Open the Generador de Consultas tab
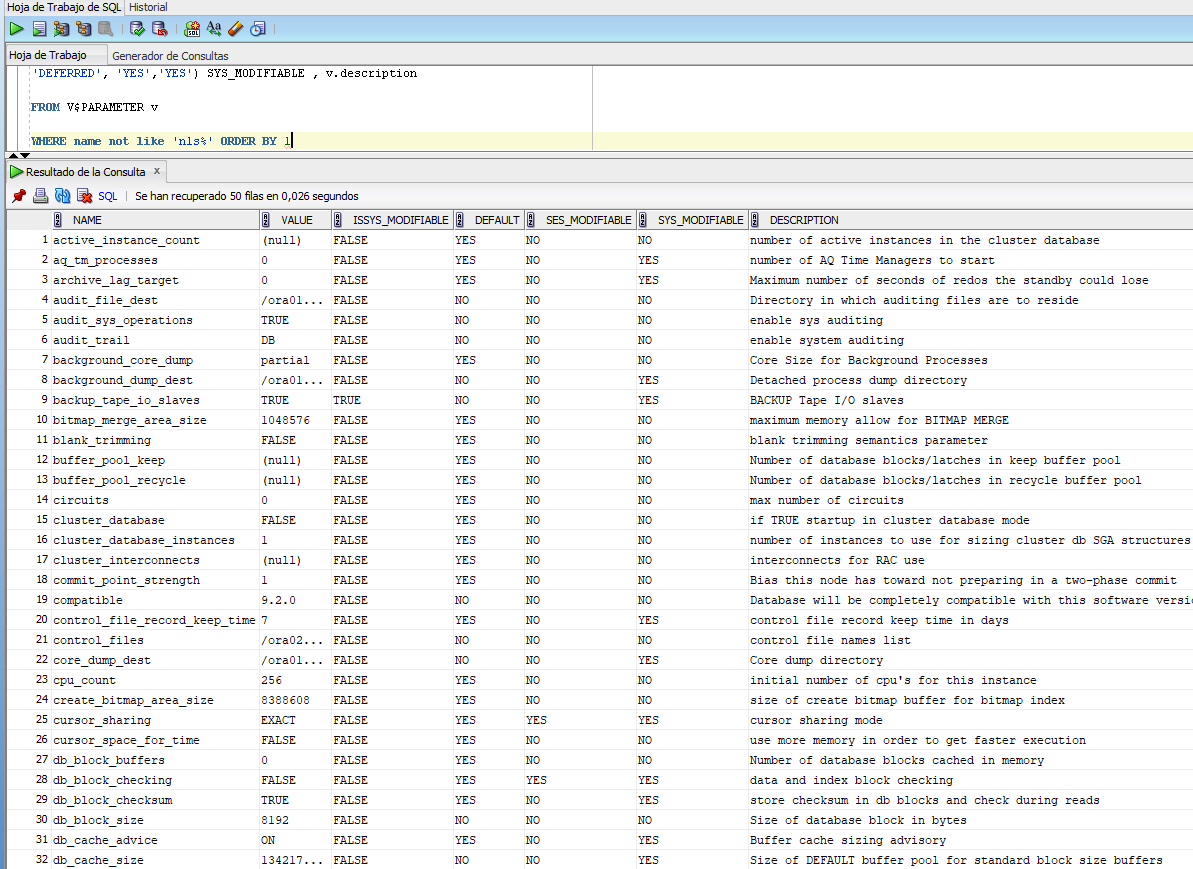The image size is (1193, 869). [x=170, y=56]
